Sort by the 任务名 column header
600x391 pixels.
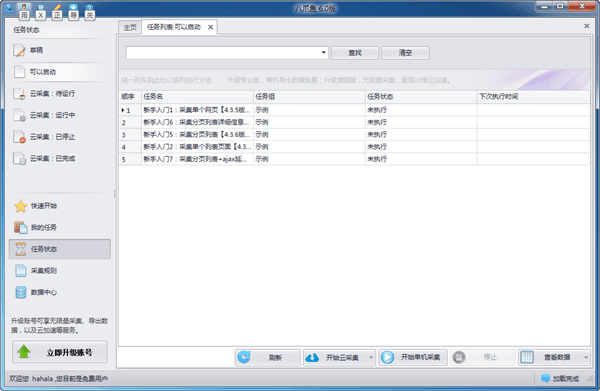(x=197, y=97)
